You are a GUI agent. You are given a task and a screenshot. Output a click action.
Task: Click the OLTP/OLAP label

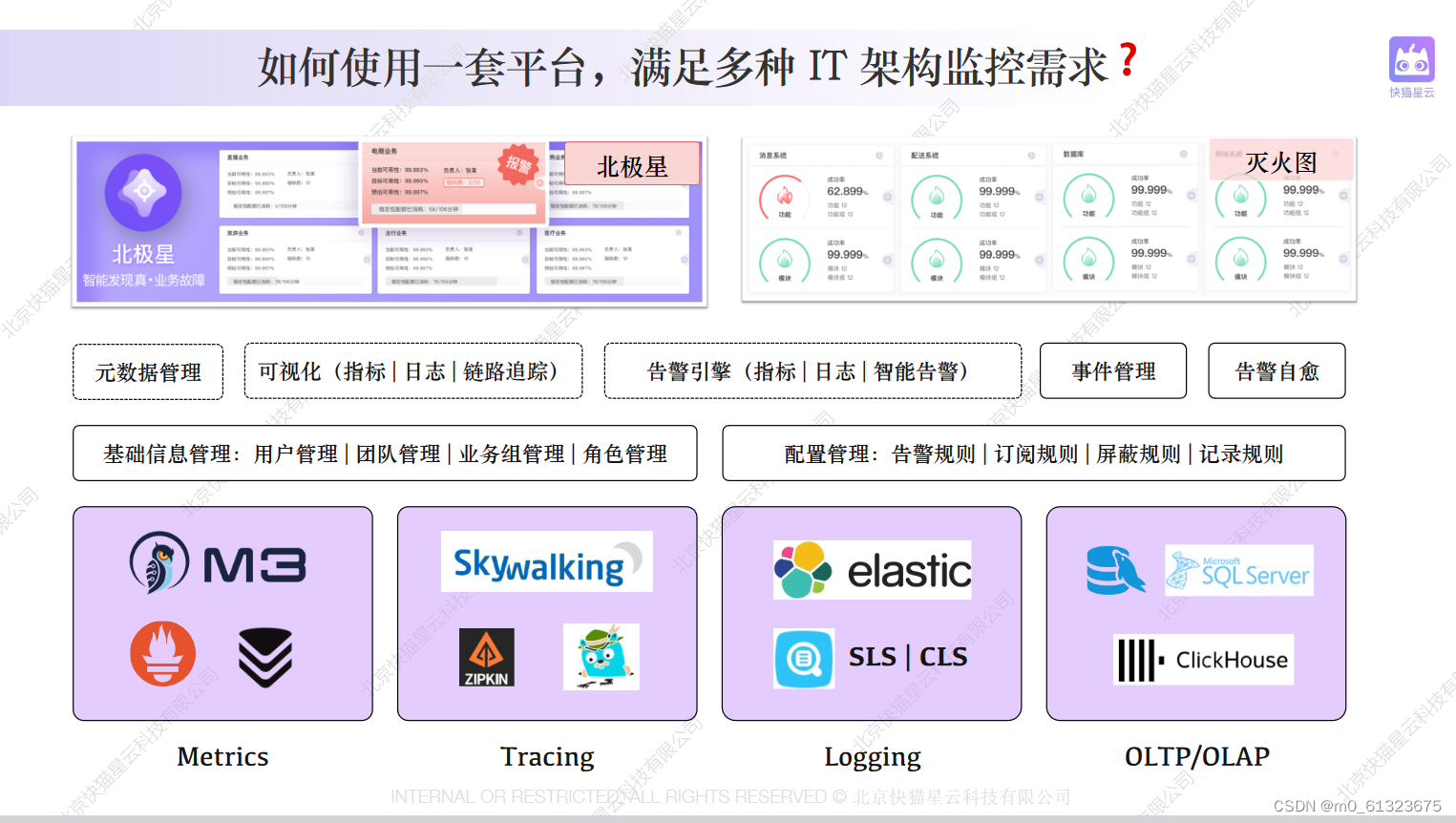(x=1197, y=756)
